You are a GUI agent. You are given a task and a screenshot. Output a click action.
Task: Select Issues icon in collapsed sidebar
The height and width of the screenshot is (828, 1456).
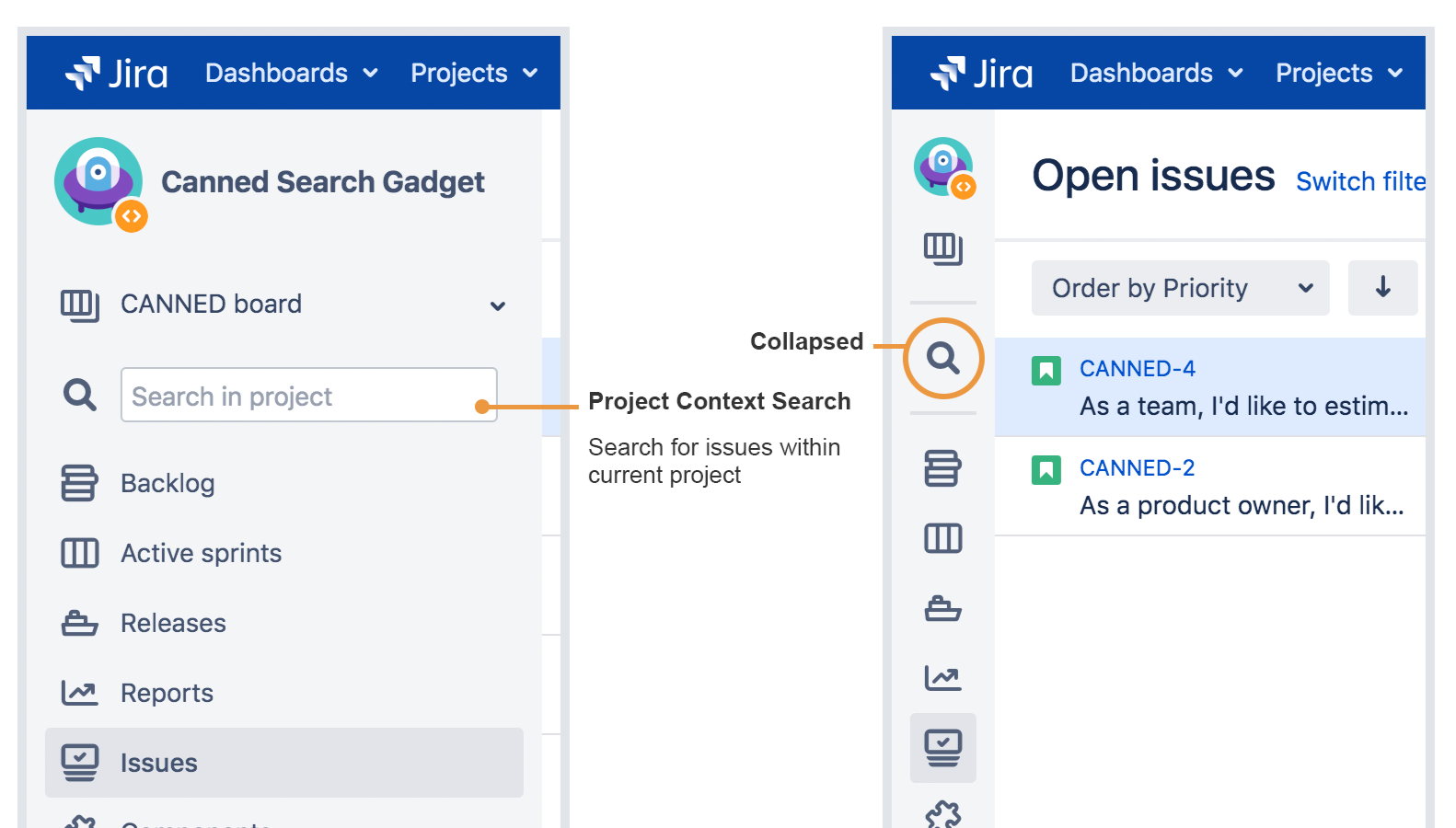(x=942, y=748)
